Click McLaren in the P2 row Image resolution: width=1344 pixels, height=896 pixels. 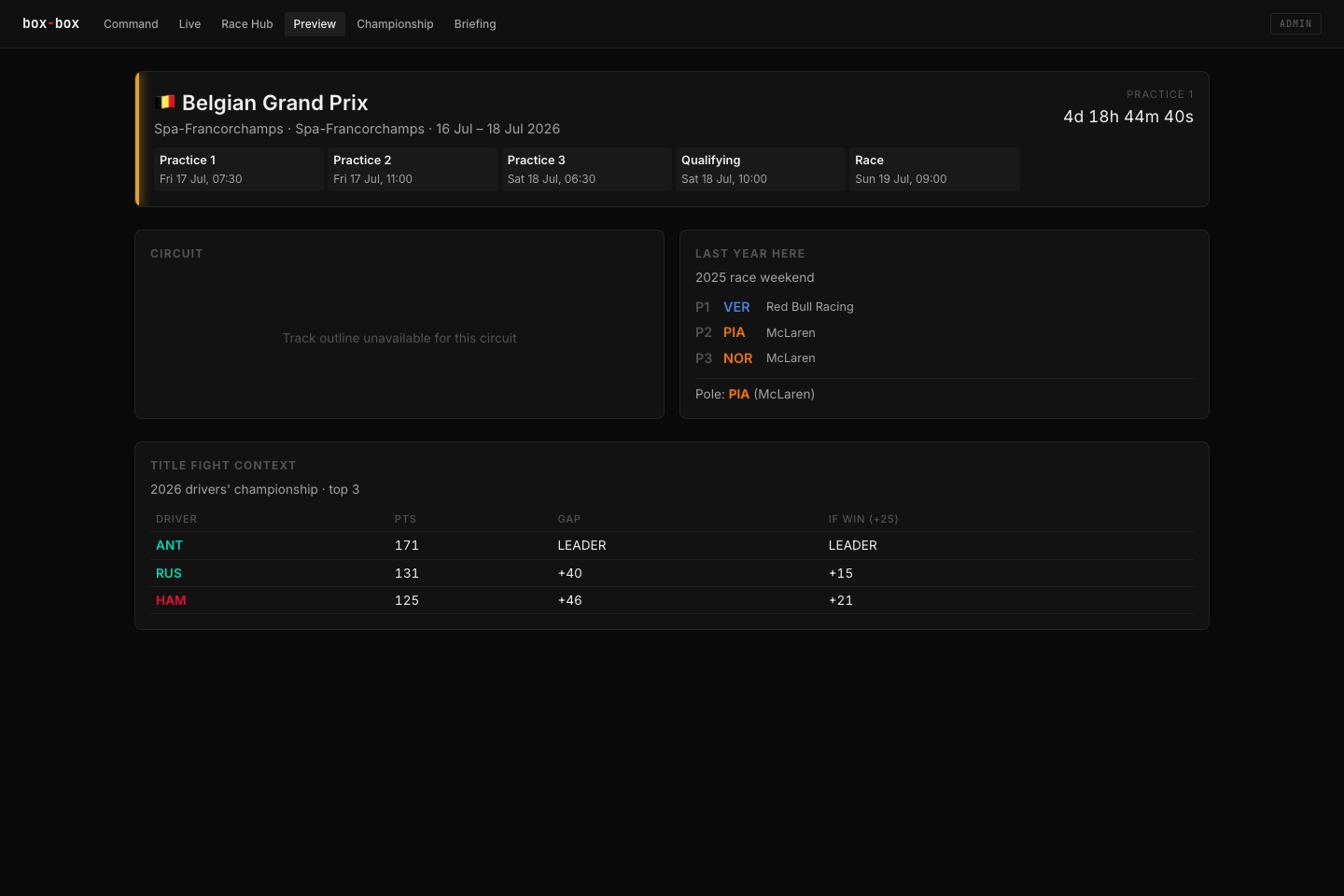[791, 332]
